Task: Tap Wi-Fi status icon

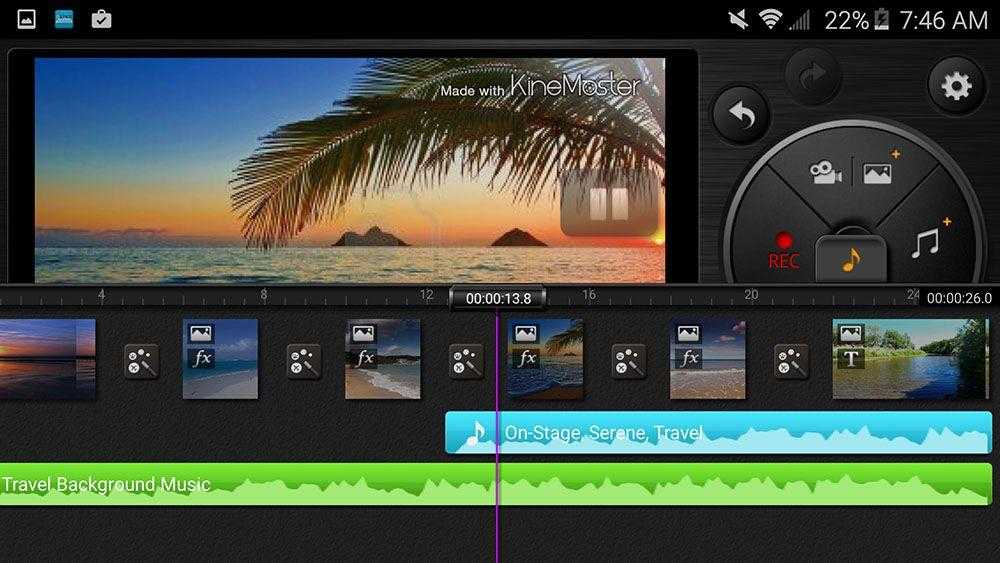Action: tap(770, 20)
